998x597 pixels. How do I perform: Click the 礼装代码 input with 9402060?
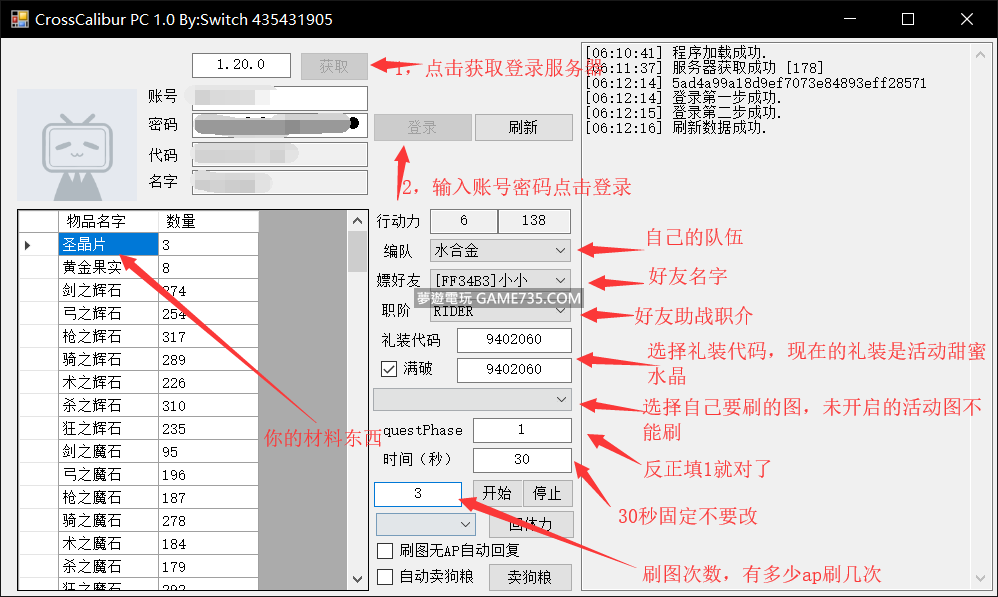514,340
